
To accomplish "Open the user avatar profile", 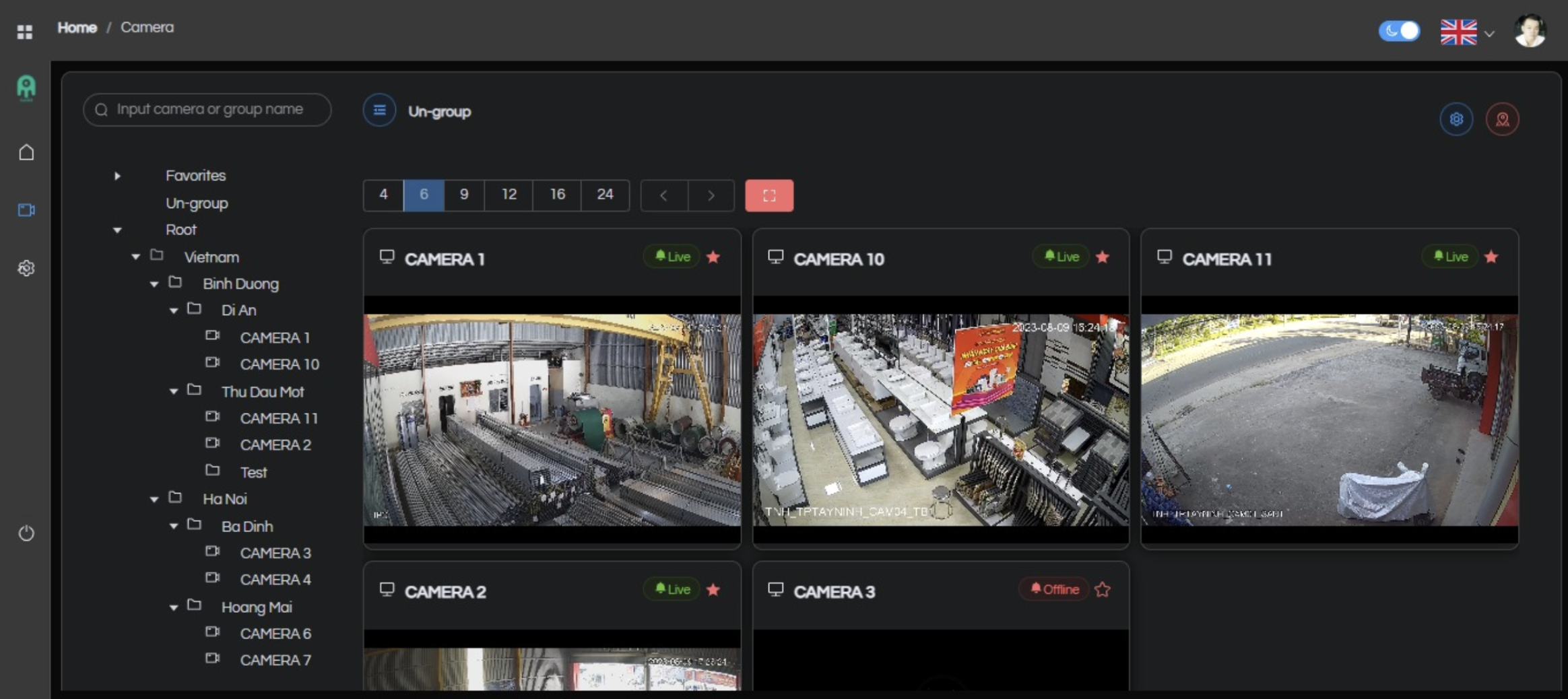I will tap(1530, 31).
